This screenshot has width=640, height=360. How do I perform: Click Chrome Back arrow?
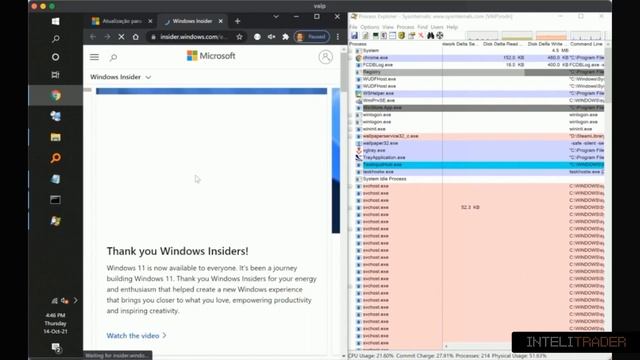(x=93, y=37)
